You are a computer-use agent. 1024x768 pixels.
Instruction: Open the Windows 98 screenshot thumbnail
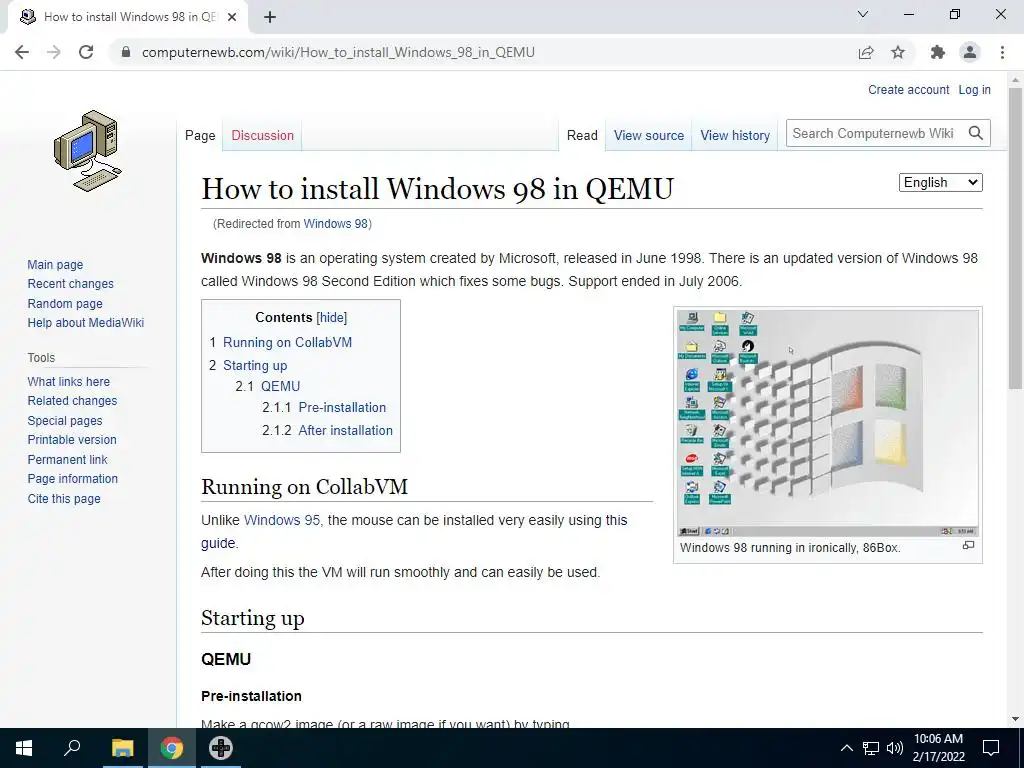(827, 423)
